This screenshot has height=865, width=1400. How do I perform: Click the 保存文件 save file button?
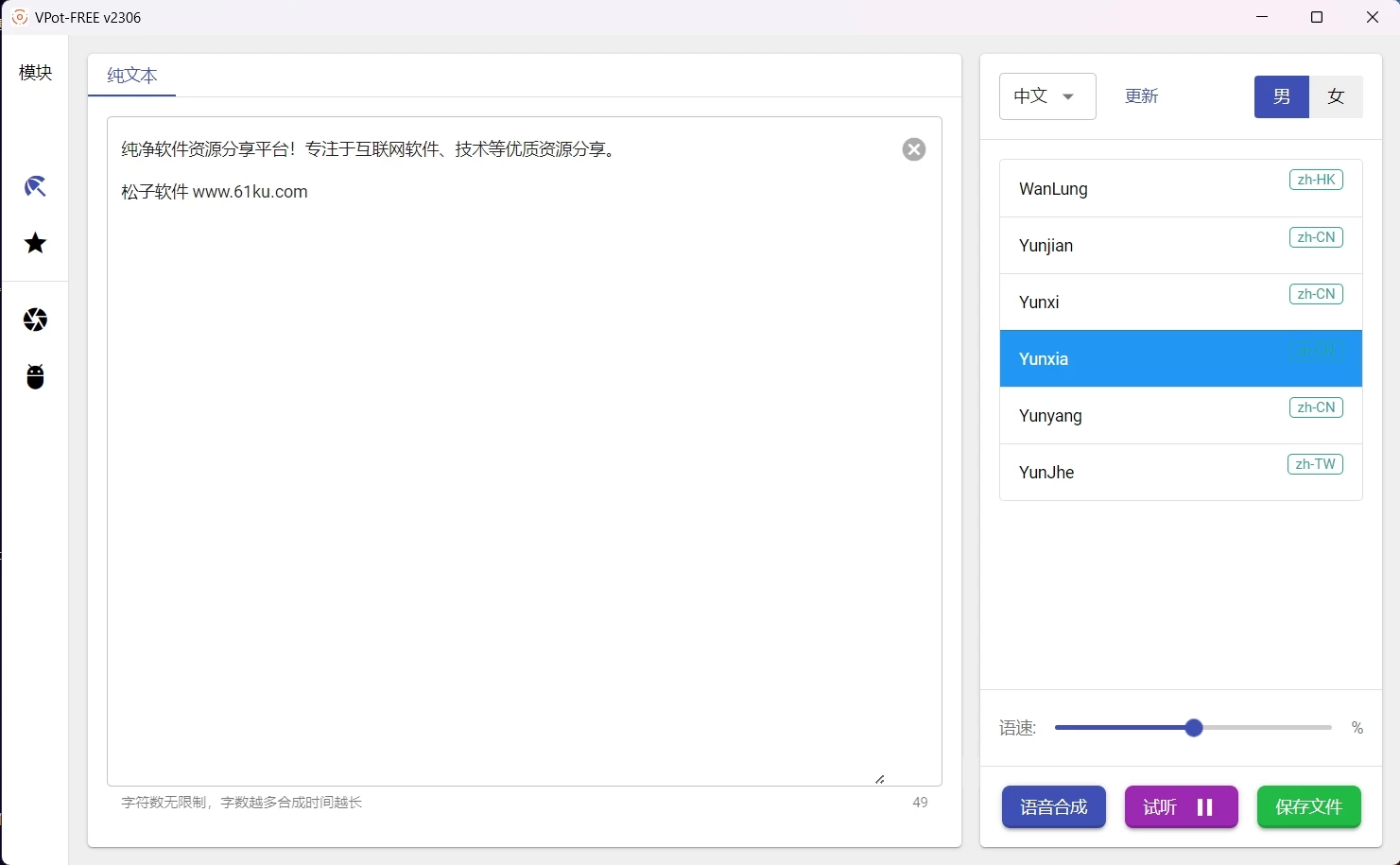click(x=1308, y=806)
